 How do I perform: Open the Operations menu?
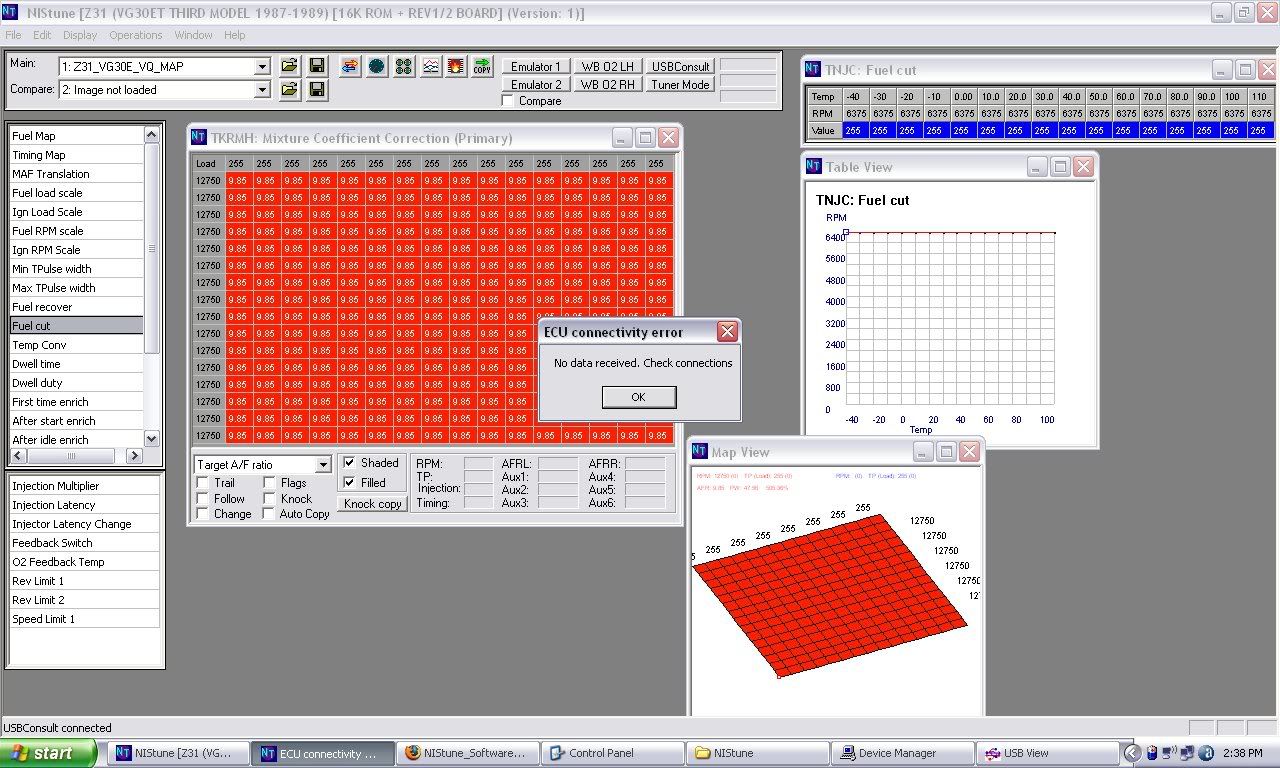(136, 35)
